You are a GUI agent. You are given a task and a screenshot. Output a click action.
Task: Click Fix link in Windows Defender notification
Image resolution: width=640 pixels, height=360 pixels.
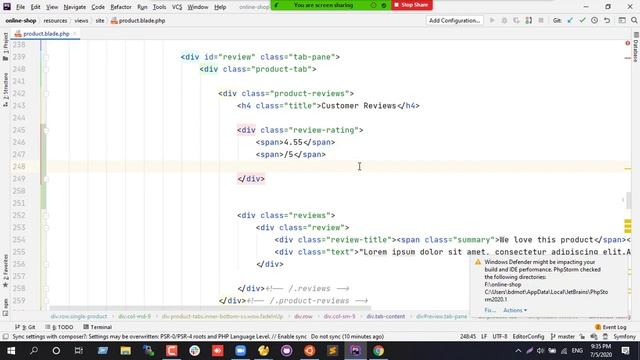490,310
